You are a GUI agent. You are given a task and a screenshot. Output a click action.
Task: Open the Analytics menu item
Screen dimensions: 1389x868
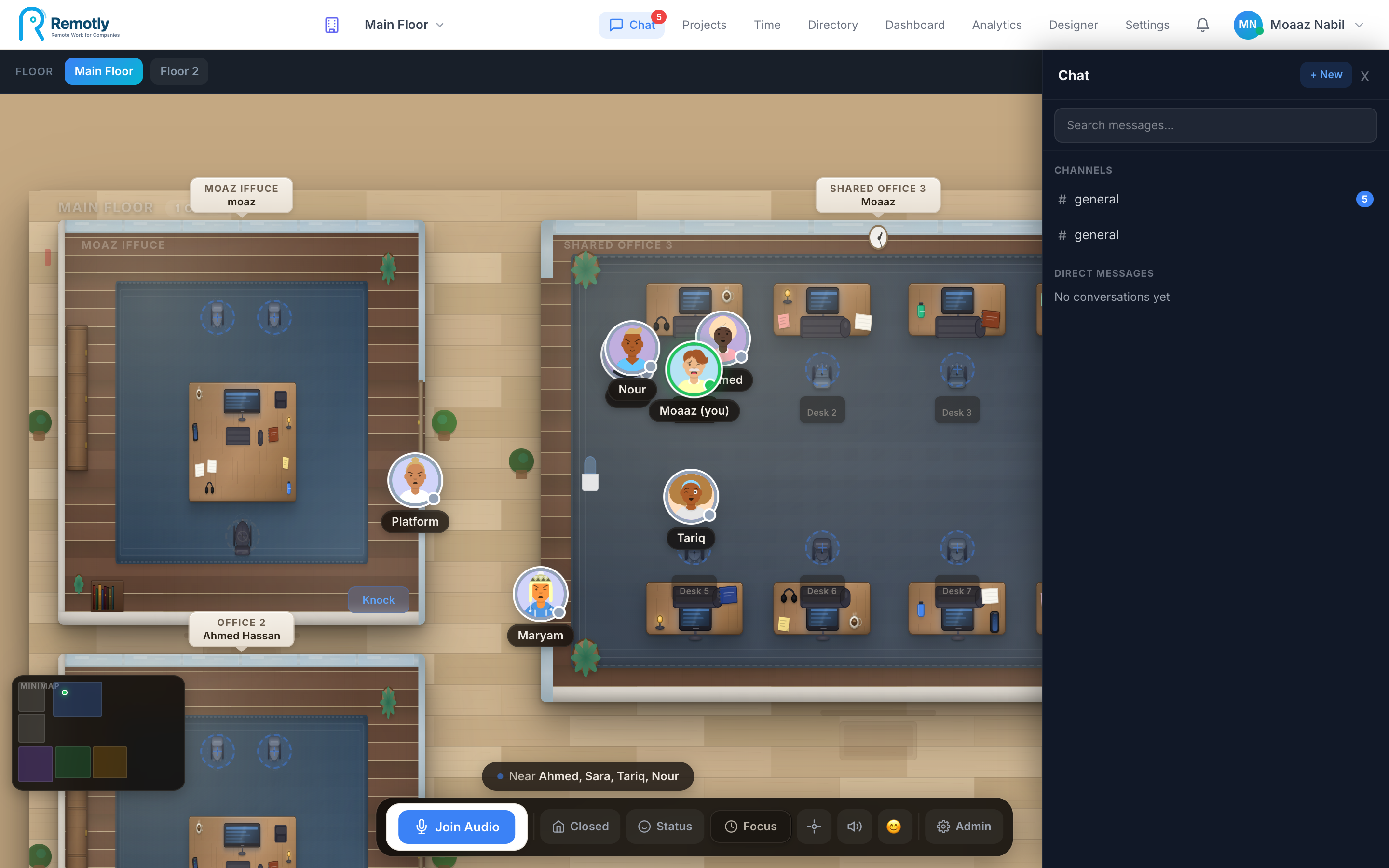[x=996, y=25]
